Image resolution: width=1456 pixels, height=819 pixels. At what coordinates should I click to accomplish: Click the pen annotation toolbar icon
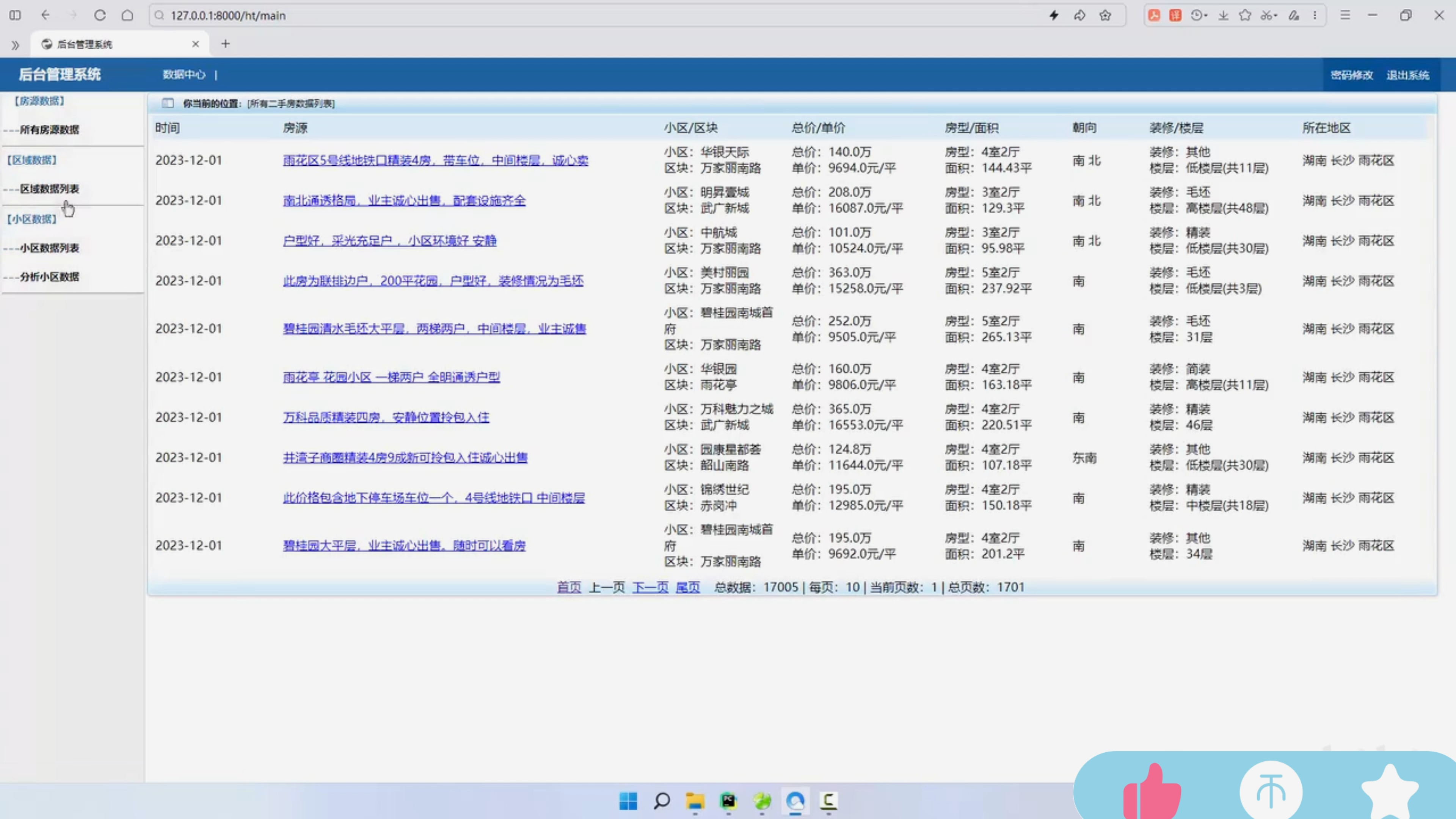(1294, 15)
